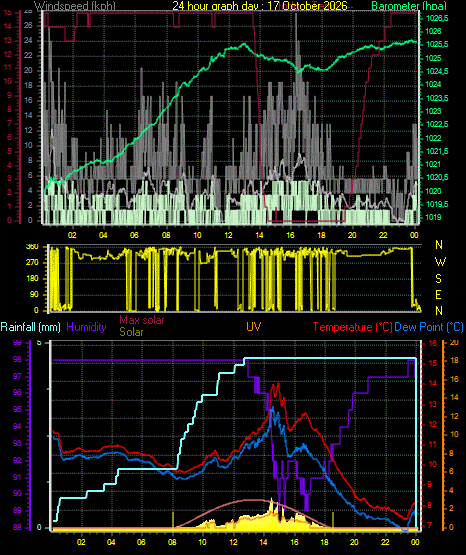
Task: Click UV axis value 18
Action: [454, 361]
